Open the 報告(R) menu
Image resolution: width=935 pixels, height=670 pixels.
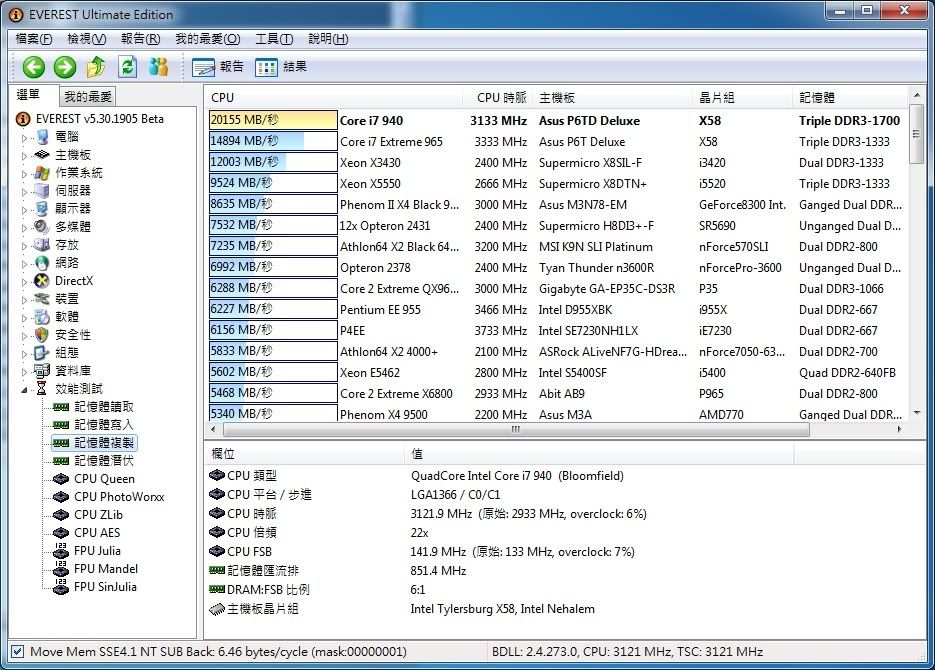(x=141, y=39)
